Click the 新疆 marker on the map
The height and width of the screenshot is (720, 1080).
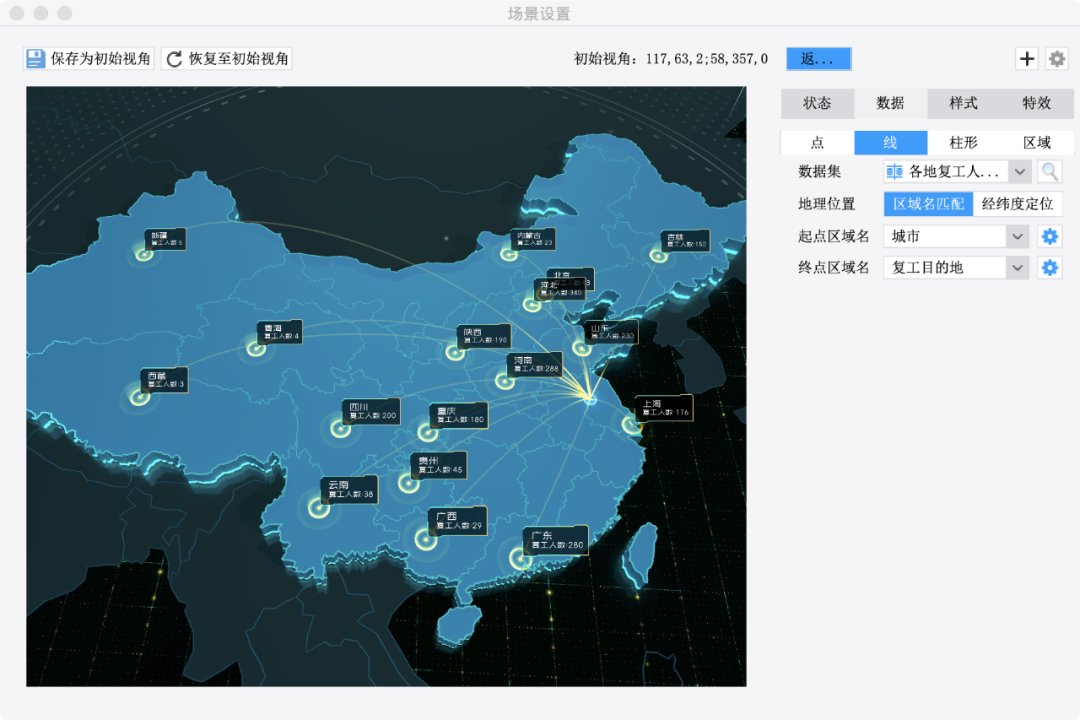[x=144, y=254]
